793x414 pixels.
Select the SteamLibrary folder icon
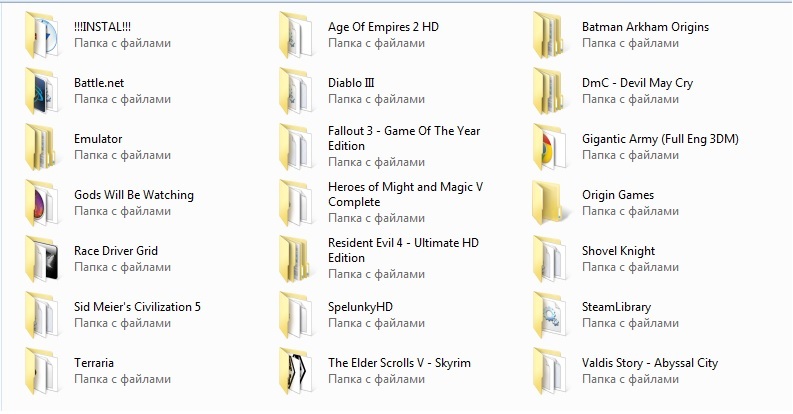550,315
